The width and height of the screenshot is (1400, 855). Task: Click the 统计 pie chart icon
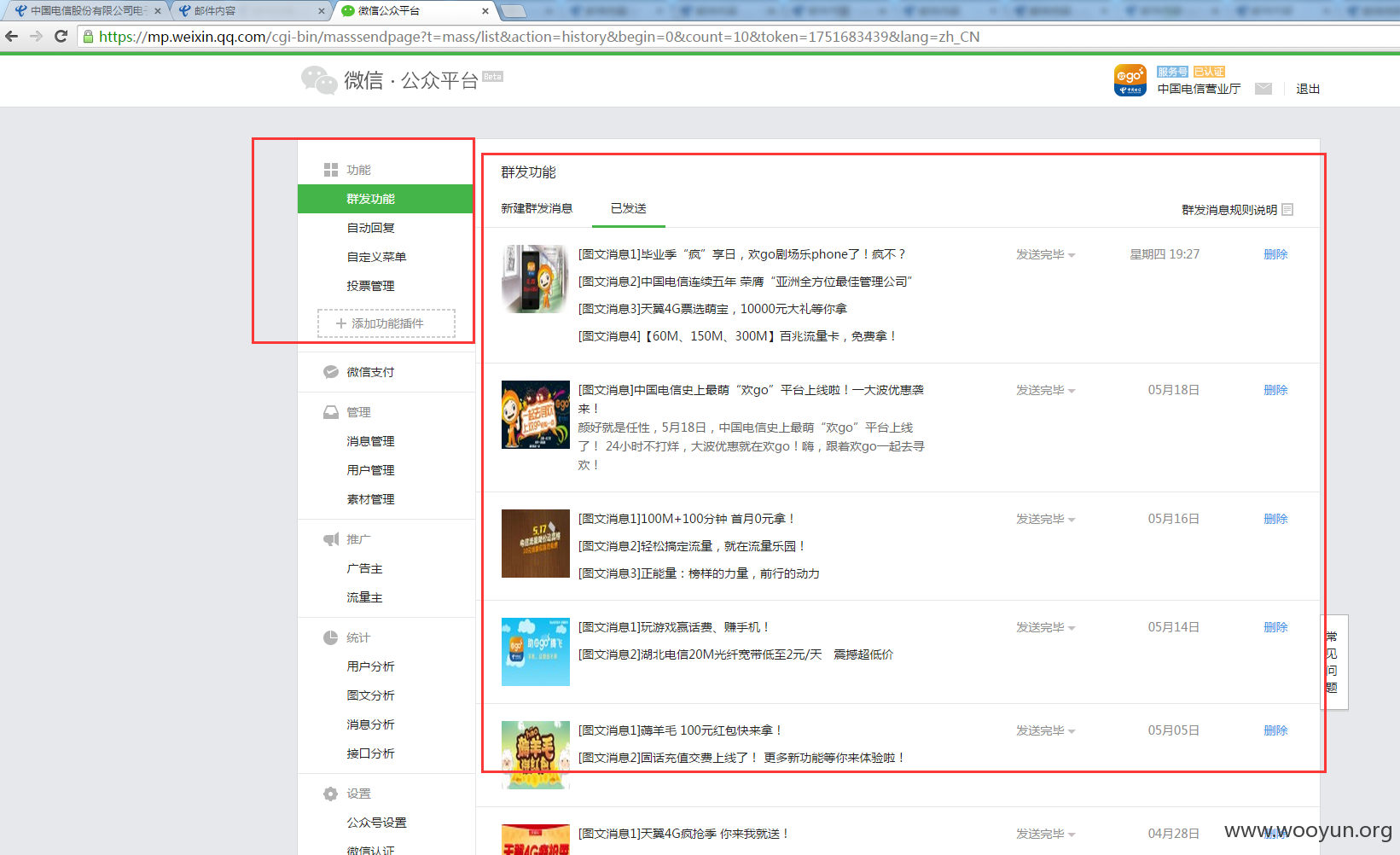pyautogui.click(x=331, y=637)
